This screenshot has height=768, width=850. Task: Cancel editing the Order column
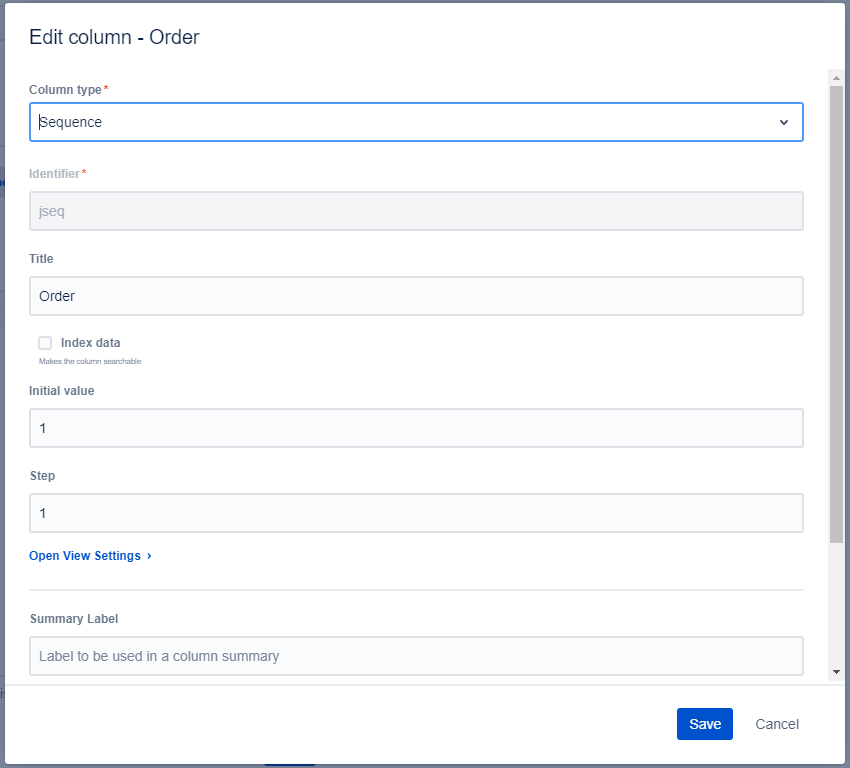tap(777, 724)
